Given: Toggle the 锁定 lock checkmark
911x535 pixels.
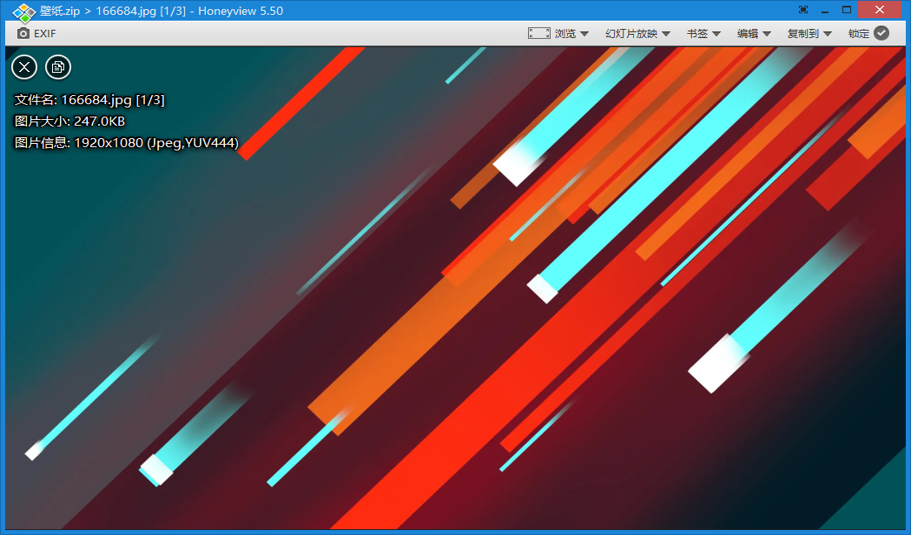Looking at the screenshot, I should [x=881, y=33].
